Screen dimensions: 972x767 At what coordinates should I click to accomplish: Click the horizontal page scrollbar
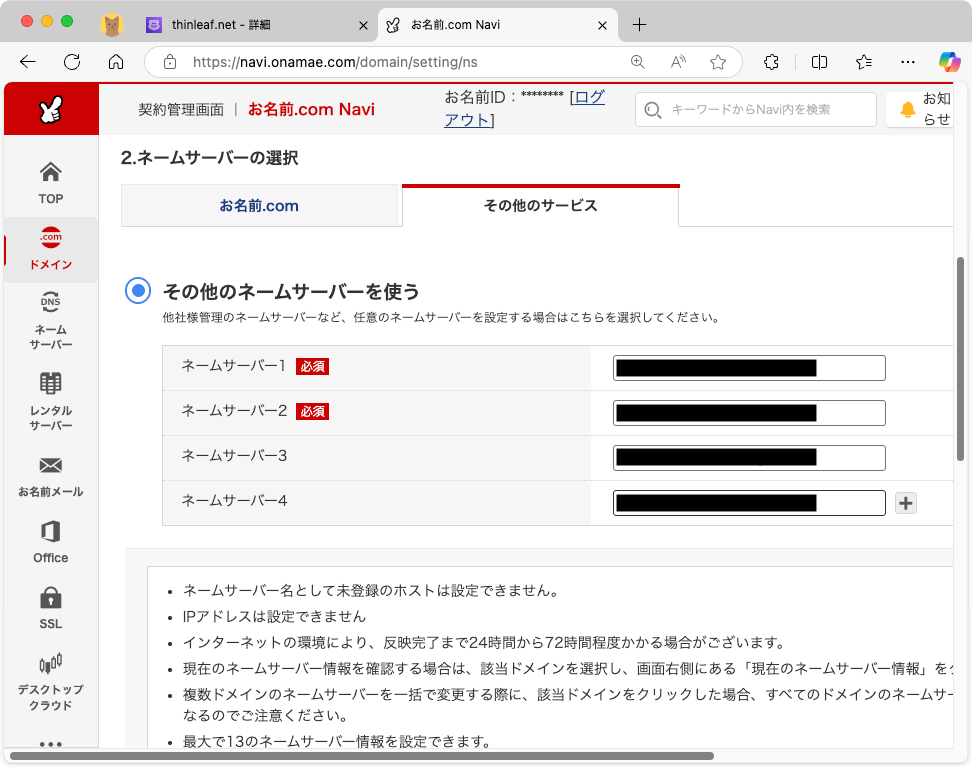click(x=362, y=756)
